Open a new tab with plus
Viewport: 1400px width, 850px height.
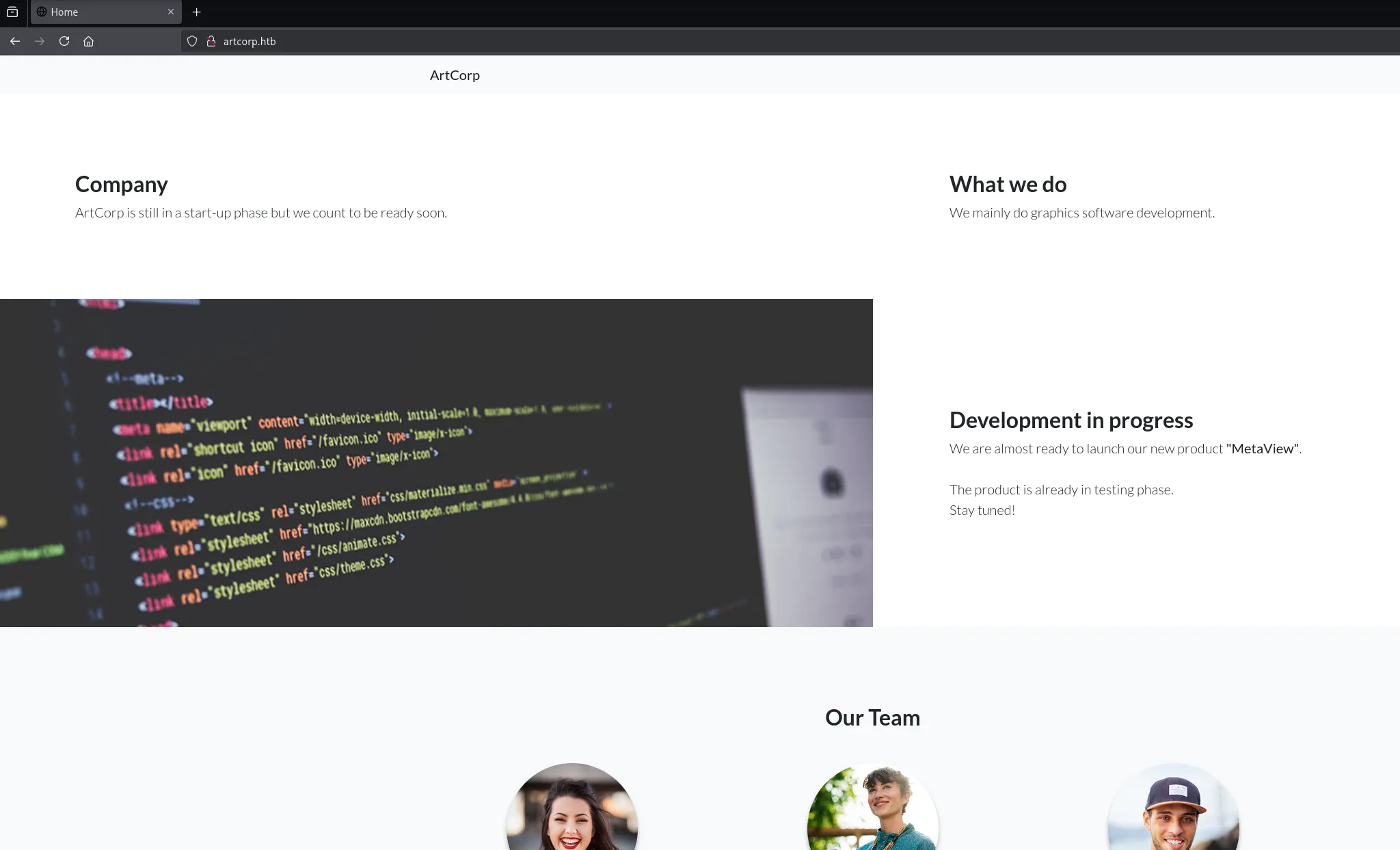(197, 12)
